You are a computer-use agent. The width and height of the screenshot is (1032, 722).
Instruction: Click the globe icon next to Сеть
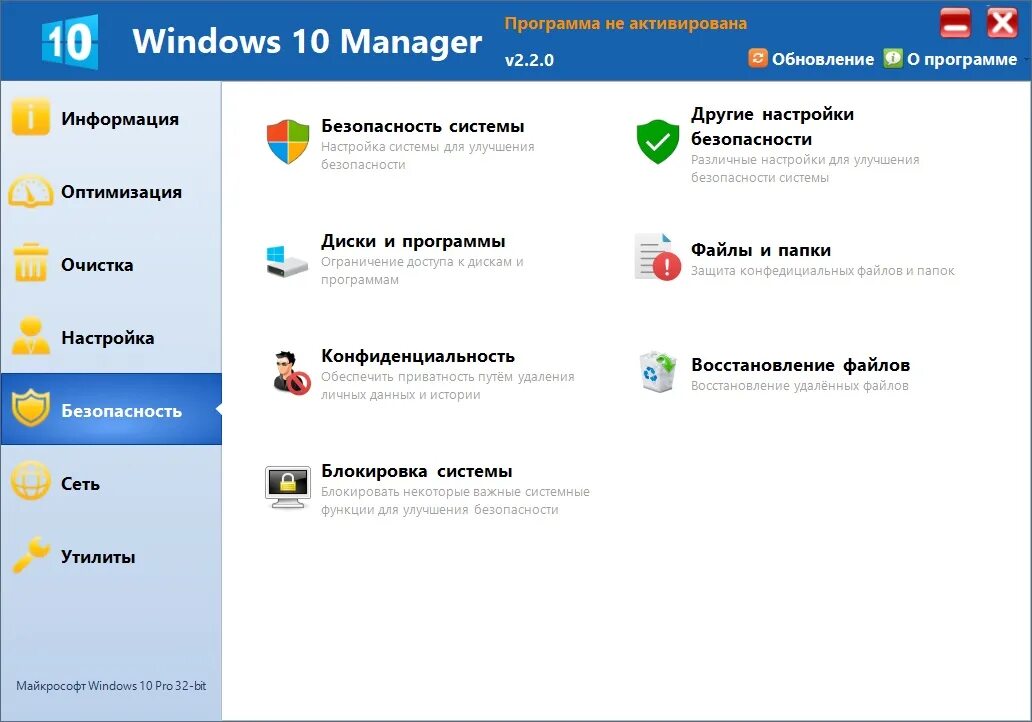(30, 480)
